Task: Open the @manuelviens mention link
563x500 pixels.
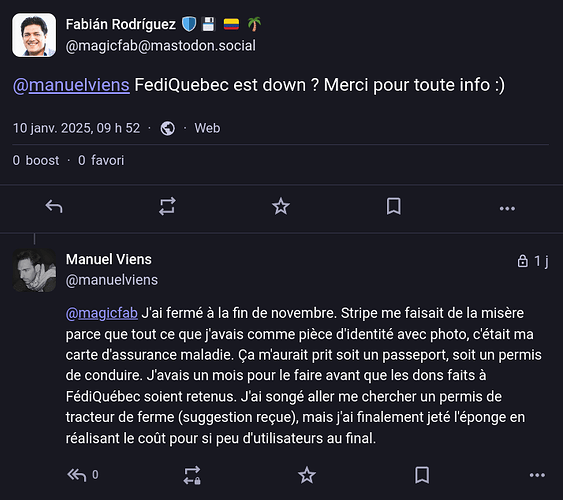Action: [x=71, y=85]
